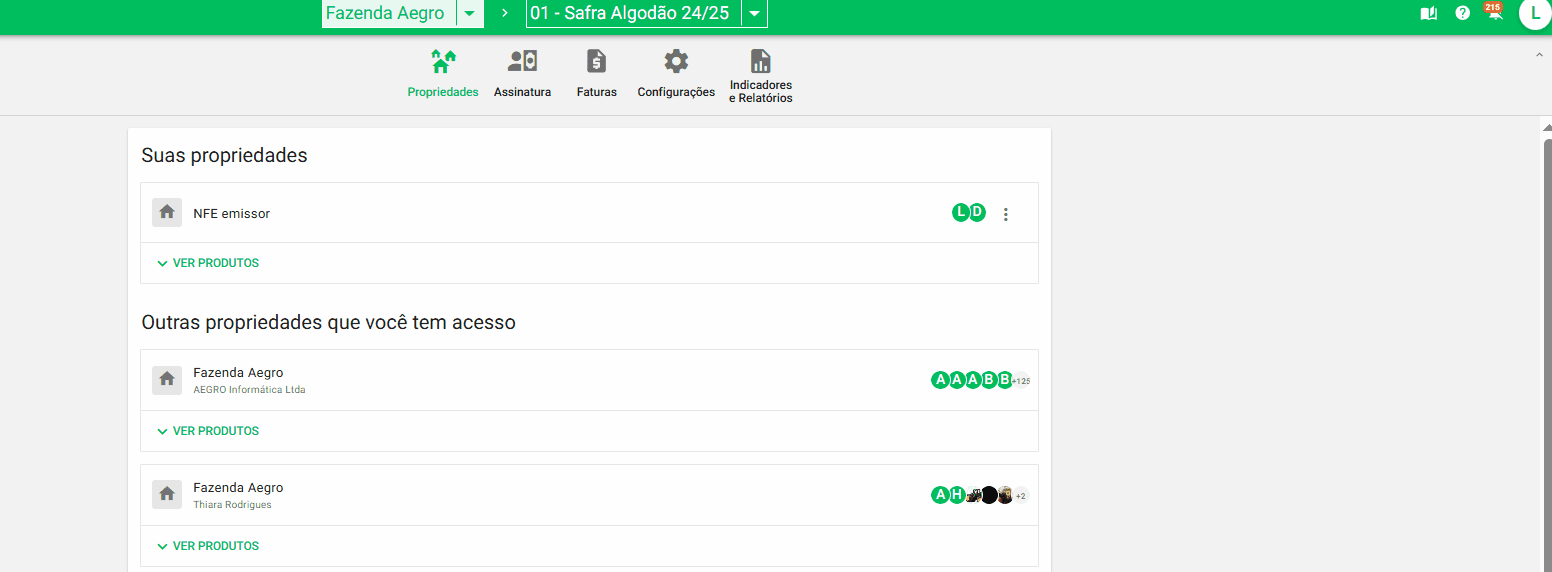
Task: Expand Ver Produtos under Thiara Rodrigues property
Action: (x=208, y=546)
